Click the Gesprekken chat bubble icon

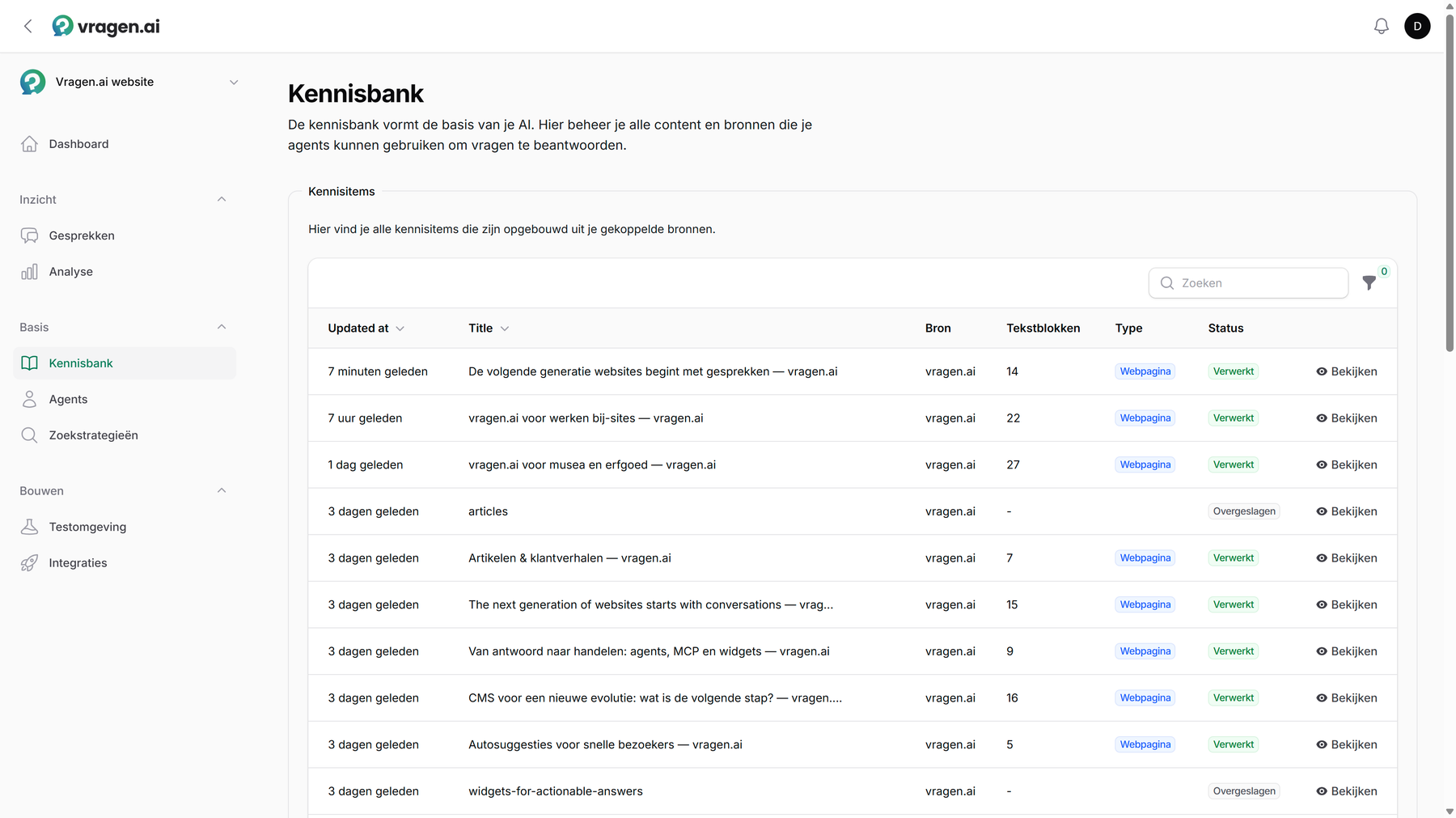tap(30, 235)
